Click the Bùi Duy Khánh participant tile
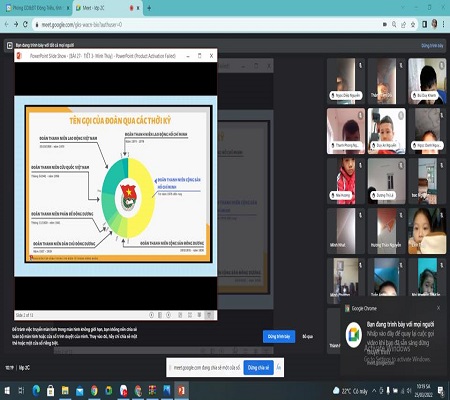Image resolution: width=450 pixels, height=400 pixels. coord(427,81)
